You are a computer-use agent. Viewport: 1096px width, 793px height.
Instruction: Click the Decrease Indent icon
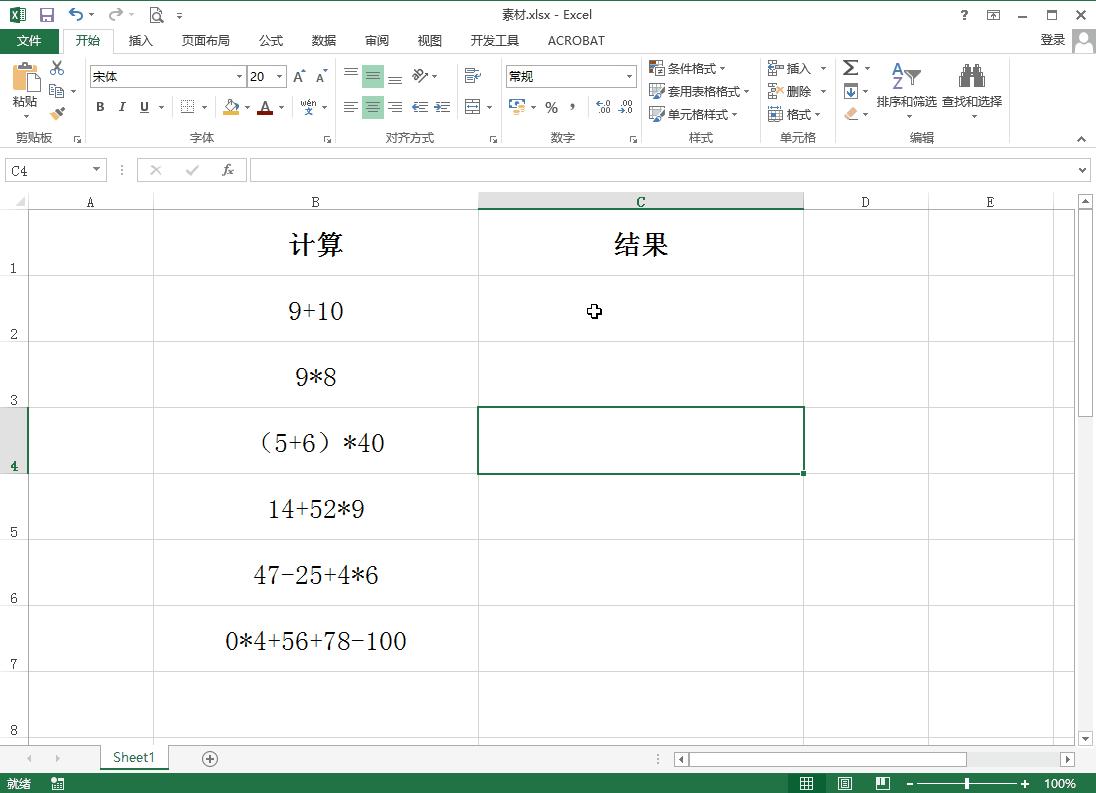coord(419,107)
